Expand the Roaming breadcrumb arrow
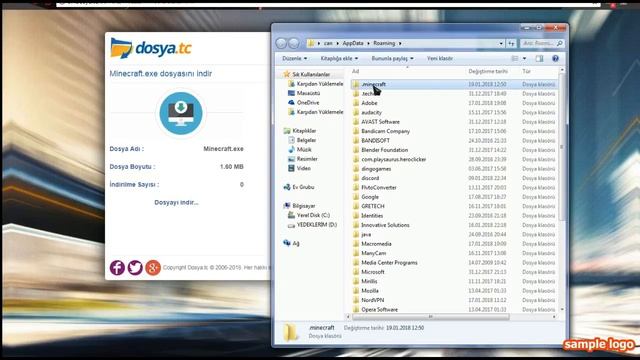The height and width of the screenshot is (360, 640). coord(400,43)
